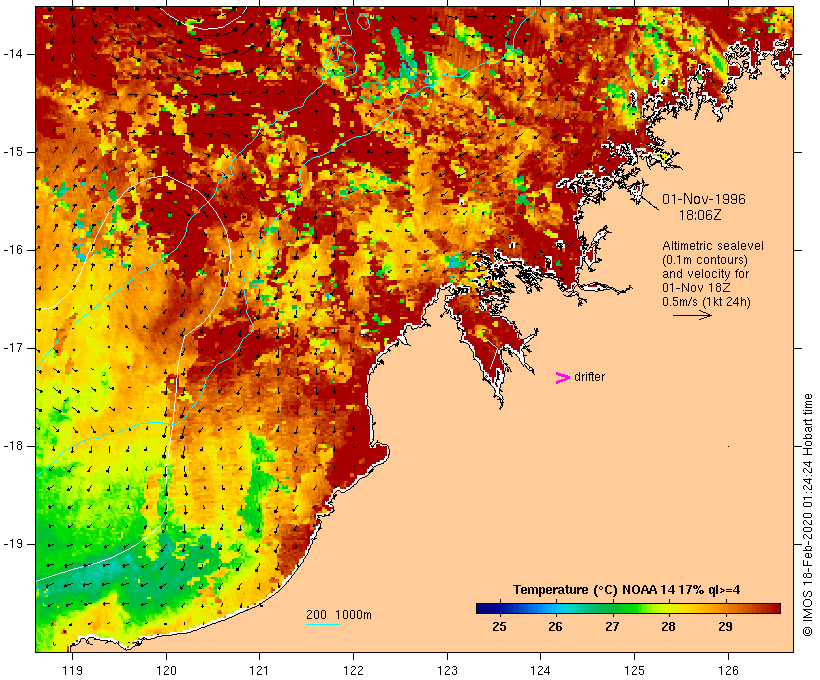Click latitude axis label '-18'
The image size is (820, 680).
click(12, 446)
